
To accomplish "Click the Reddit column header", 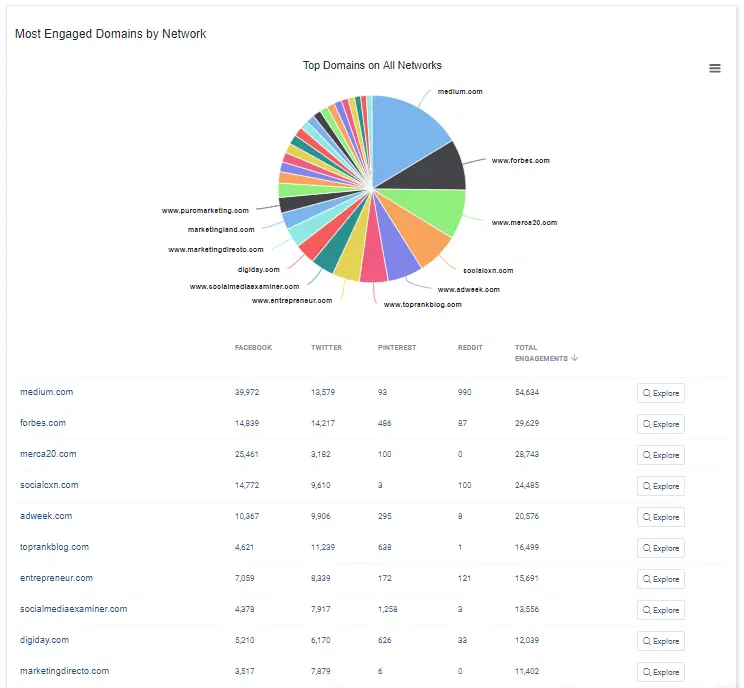I will [470, 348].
